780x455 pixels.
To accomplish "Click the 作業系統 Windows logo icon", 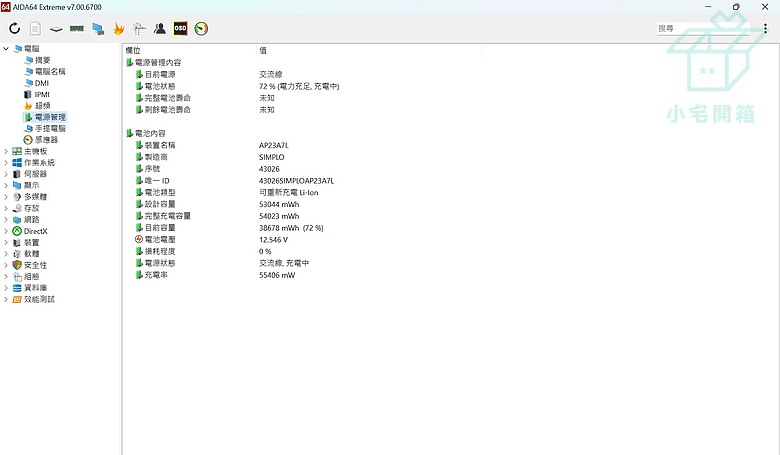I will (17, 162).
